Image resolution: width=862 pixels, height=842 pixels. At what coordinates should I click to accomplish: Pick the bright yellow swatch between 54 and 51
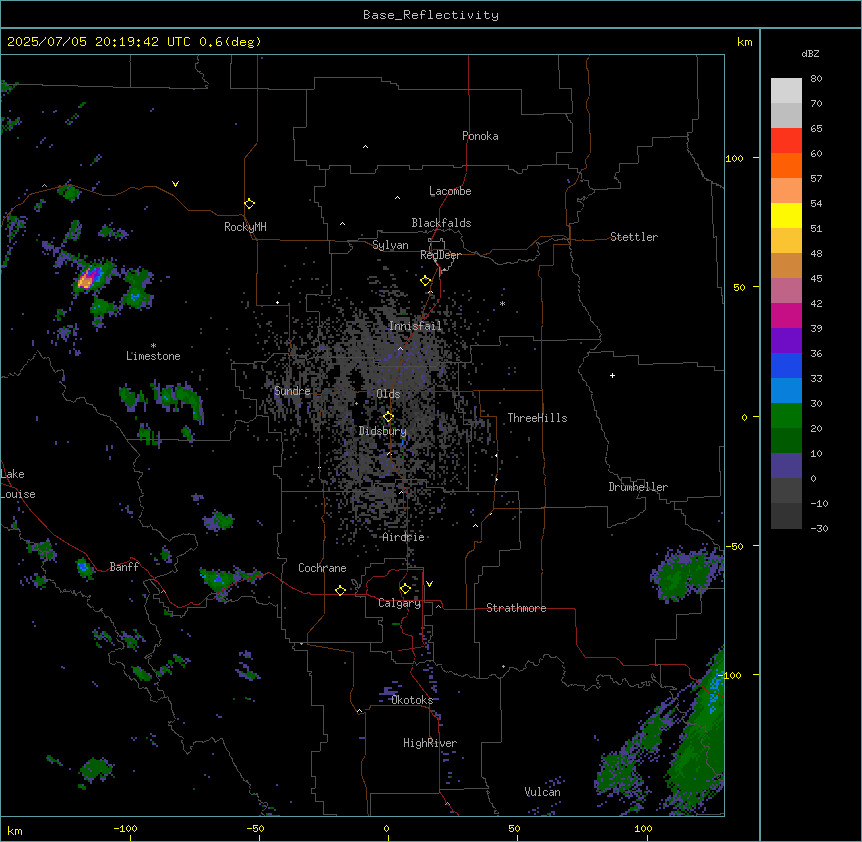(x=786, y=215)
